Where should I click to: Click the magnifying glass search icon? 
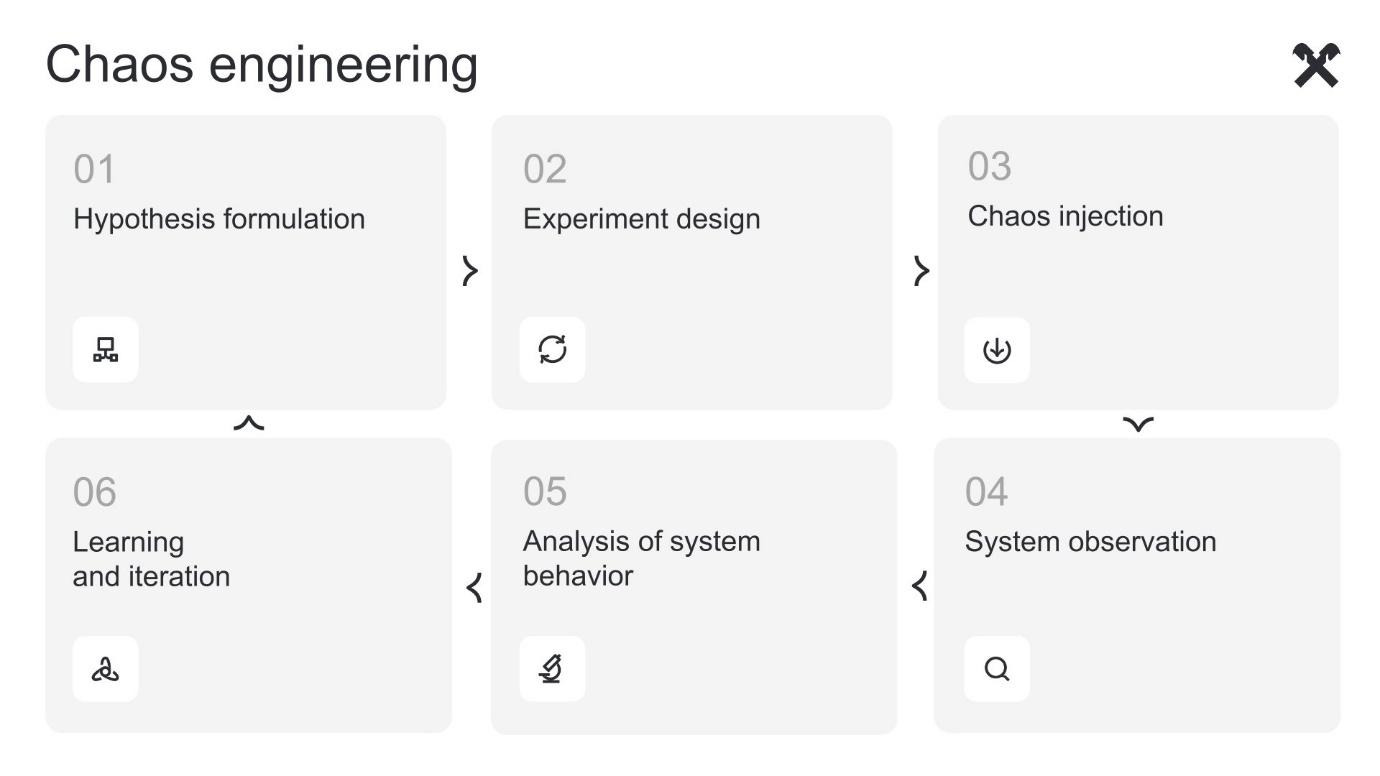pos(997,669)
